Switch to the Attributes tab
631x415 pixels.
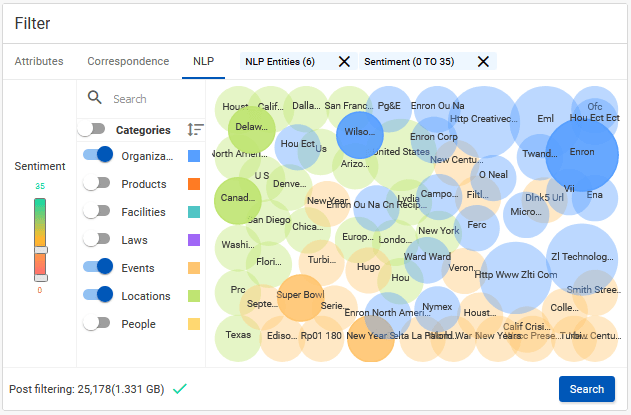tap(39, 61)
